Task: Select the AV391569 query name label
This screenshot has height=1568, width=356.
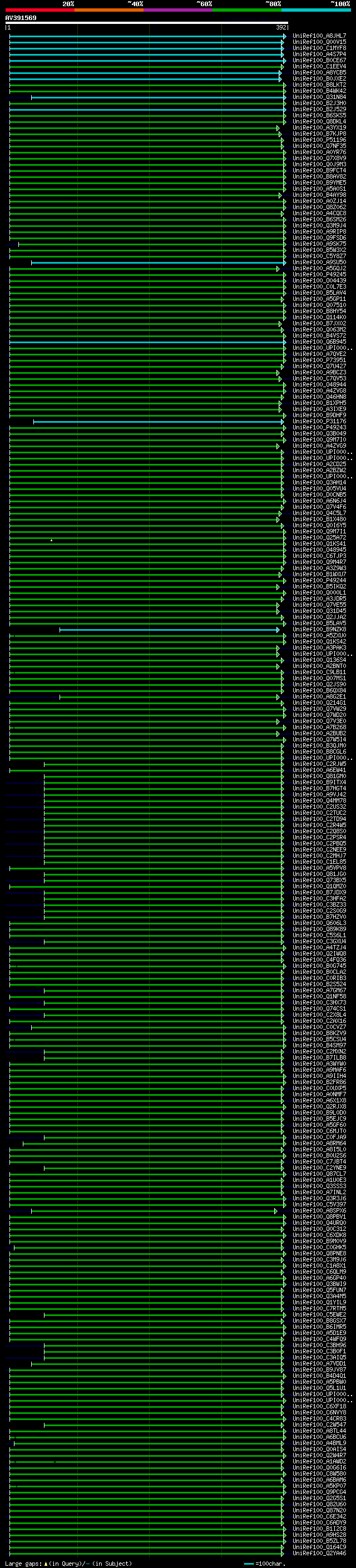Action: tap(21, 18)
